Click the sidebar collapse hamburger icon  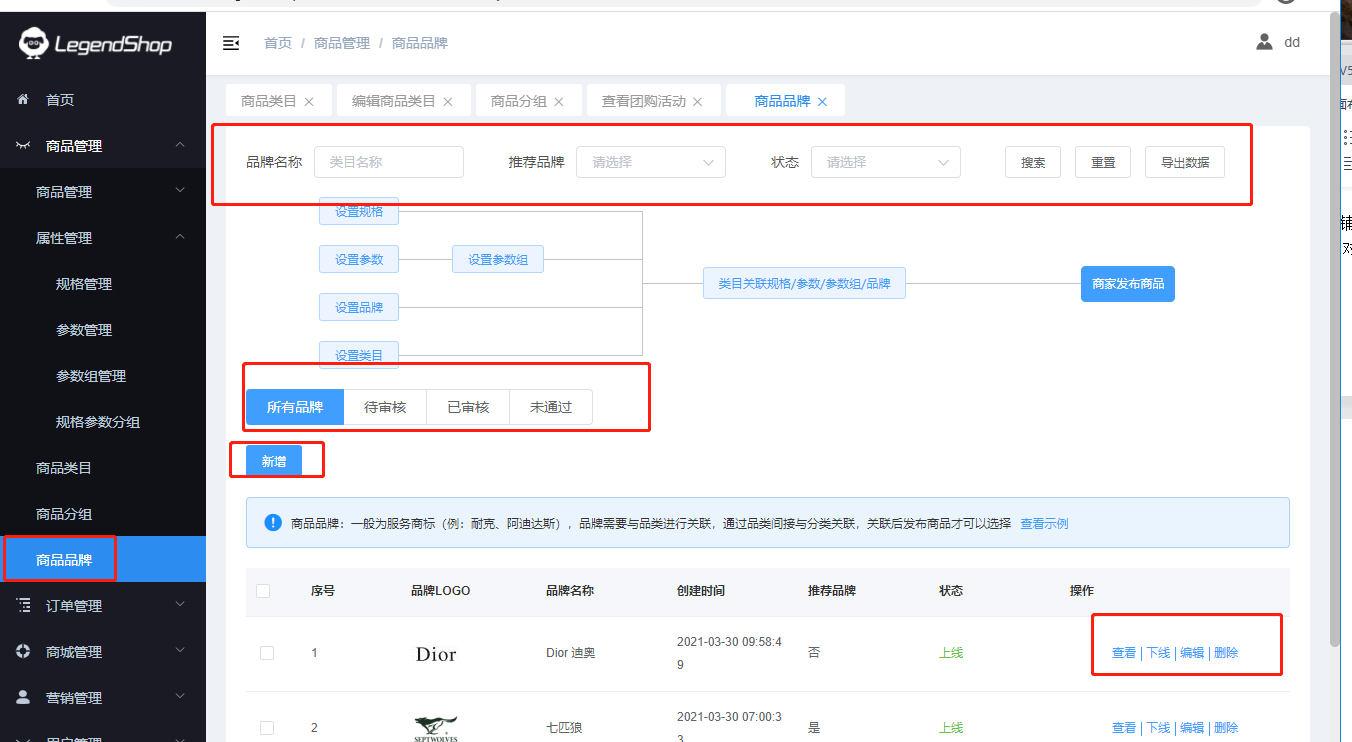[231, 43]
